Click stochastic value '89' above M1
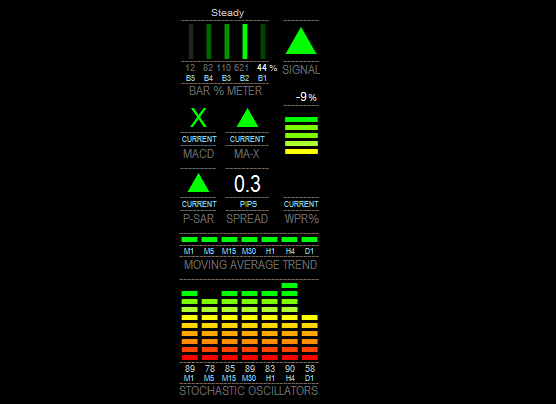Screen dimensions: 556x404 [190, 369]
